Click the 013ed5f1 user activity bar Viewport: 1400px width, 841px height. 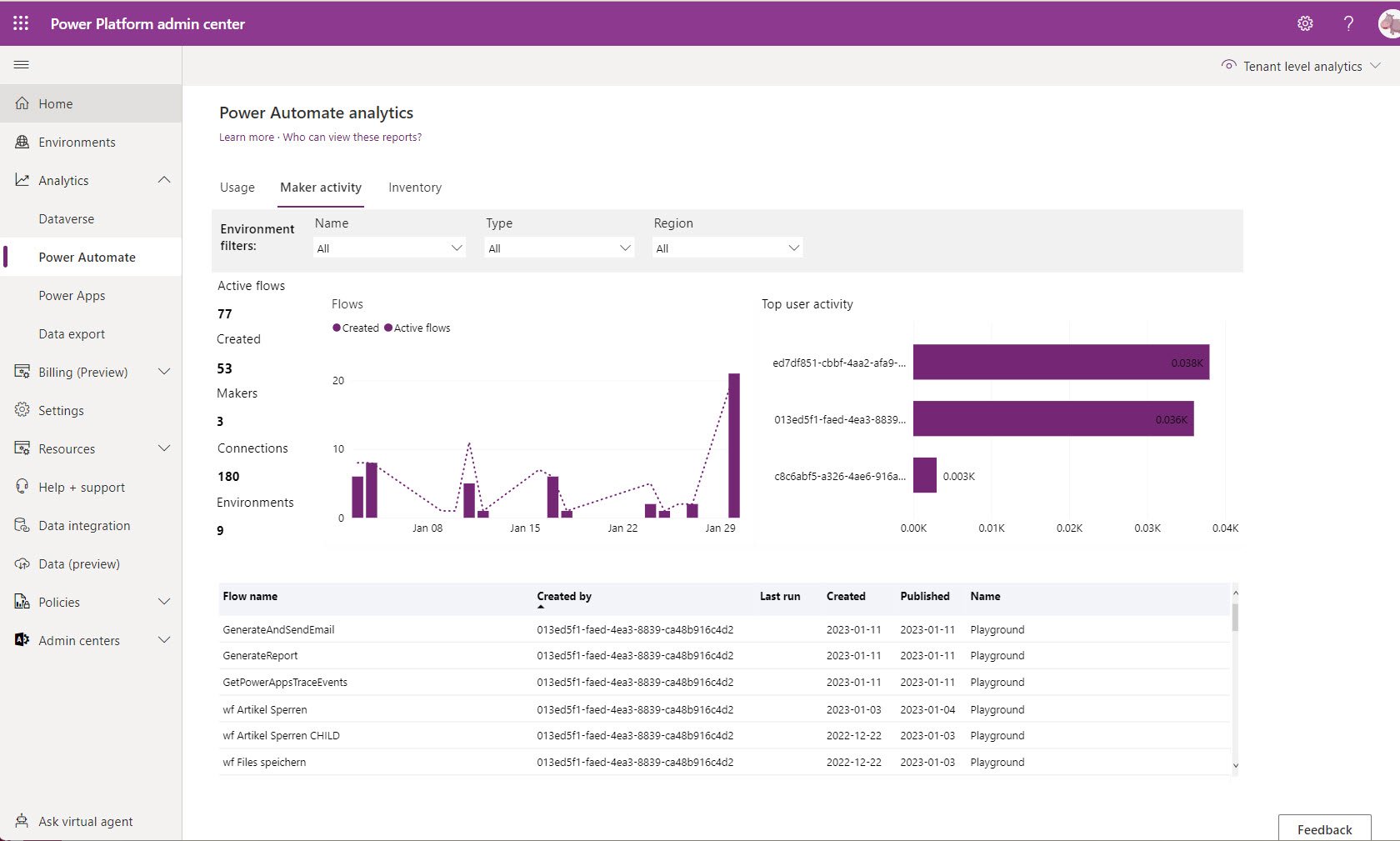[1053, 418]
